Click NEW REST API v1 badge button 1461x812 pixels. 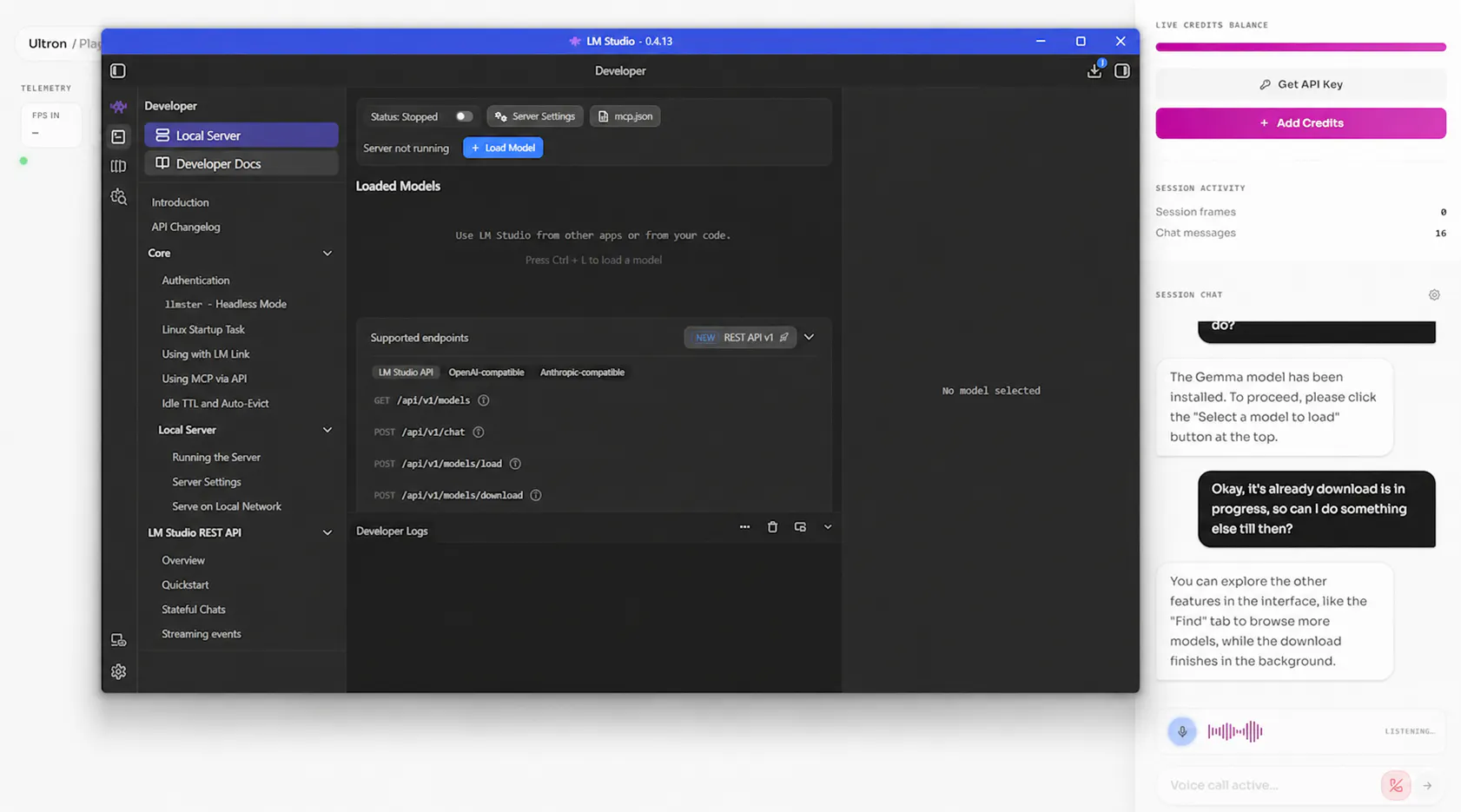pos(740,337)
